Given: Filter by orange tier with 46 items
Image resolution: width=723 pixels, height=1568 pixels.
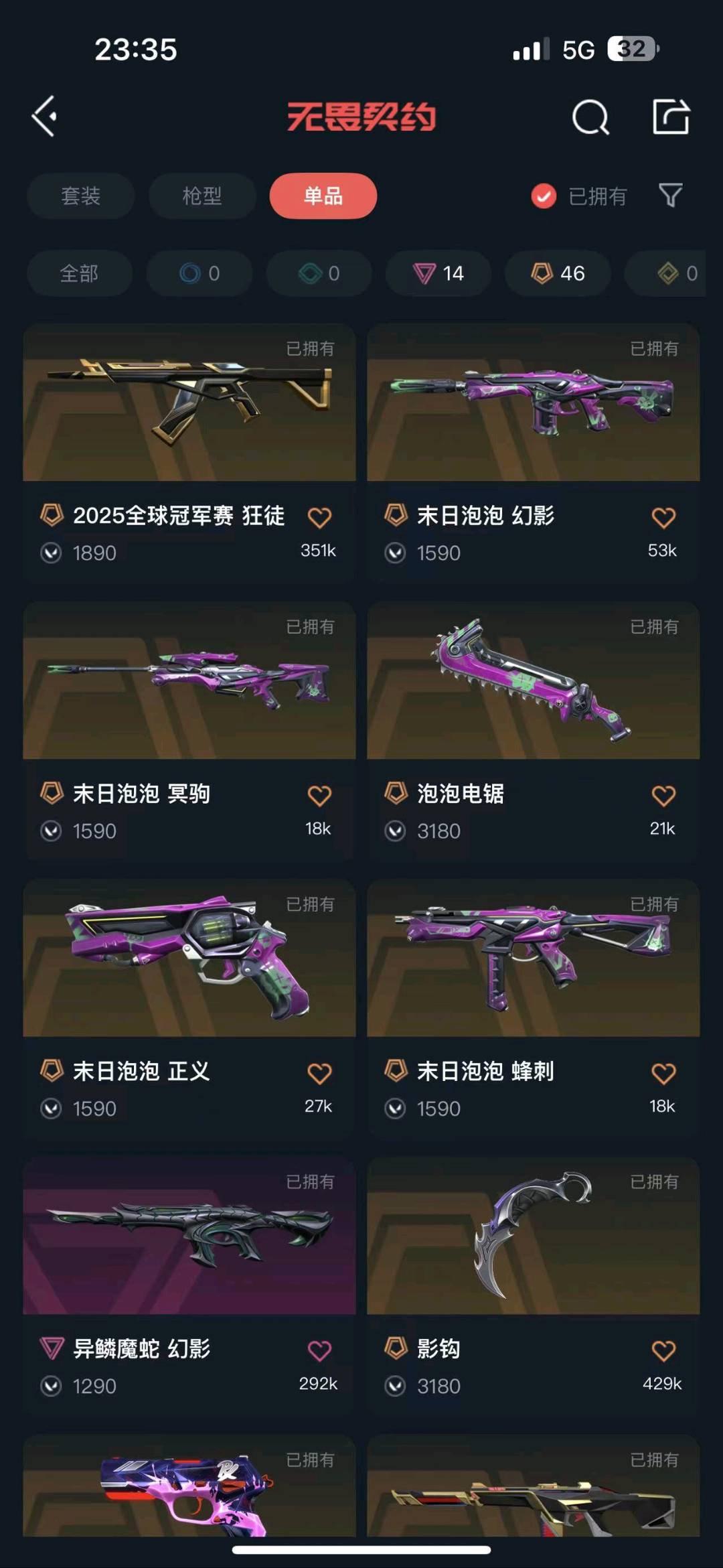Looking at the screenshot, I should pos(558,273).
